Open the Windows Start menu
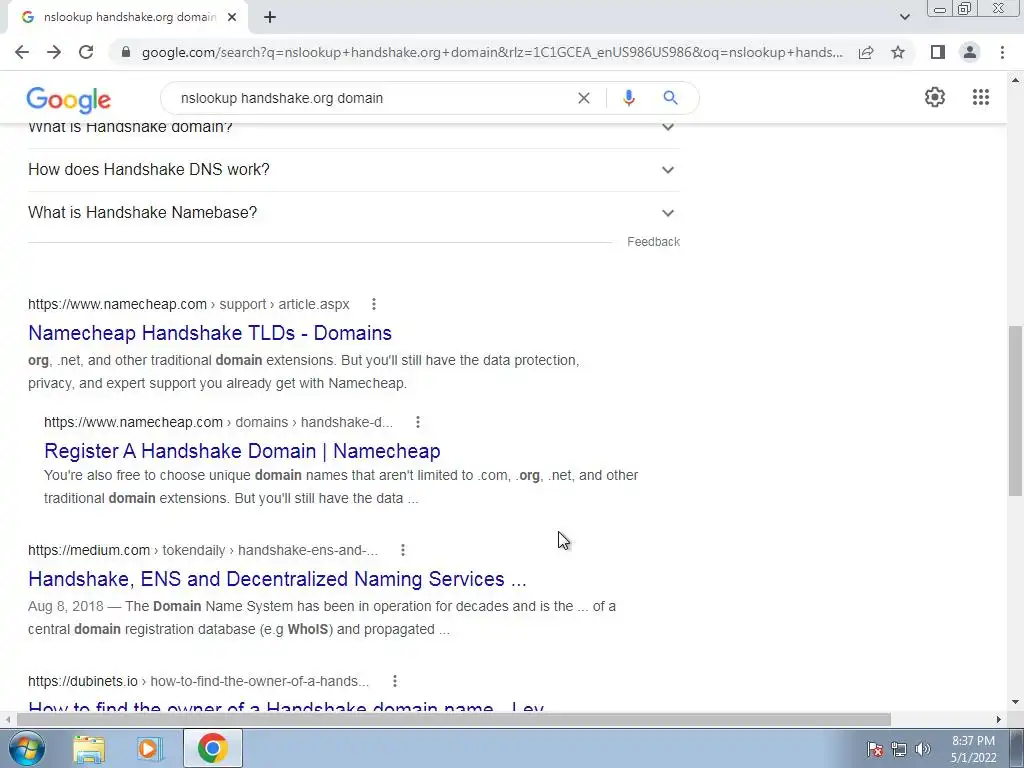This screenshot has height=768, width=1024. coord(27,748)
